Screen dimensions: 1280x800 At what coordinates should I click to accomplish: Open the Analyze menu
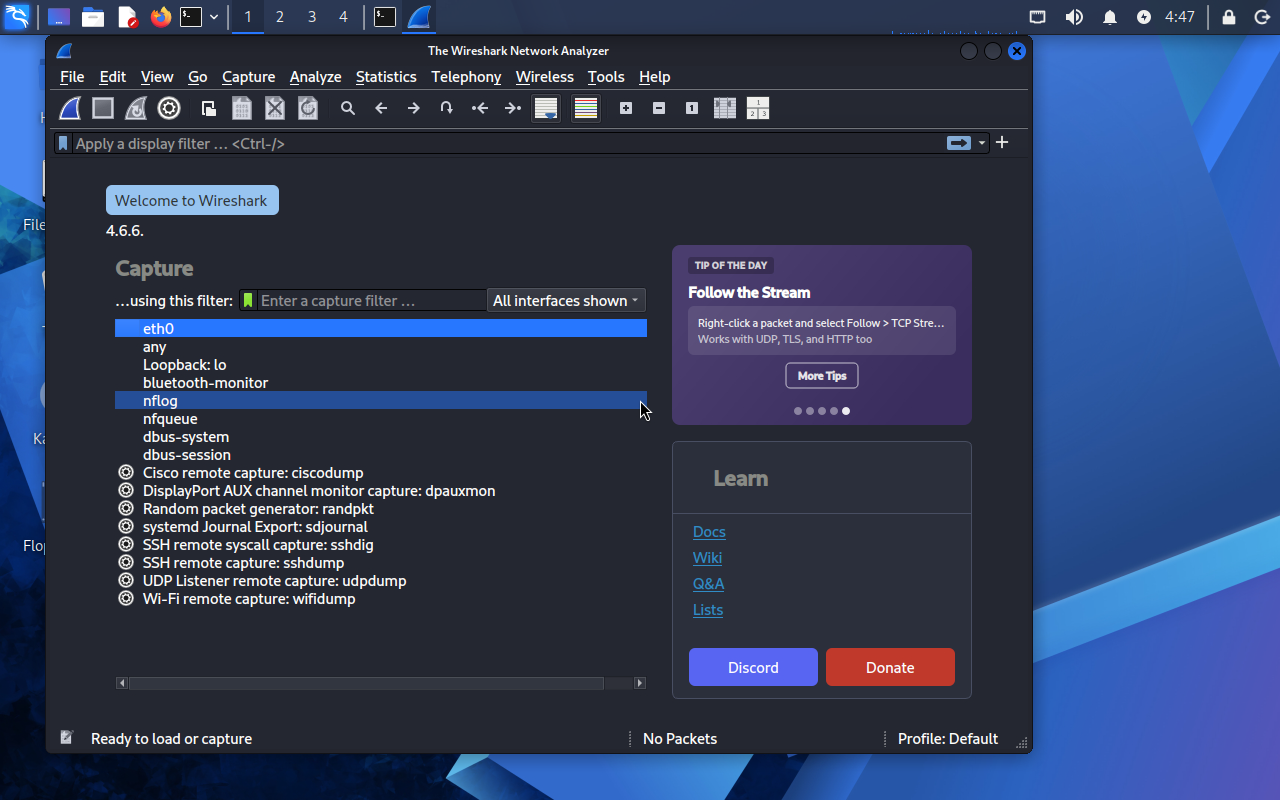[x=315, y=77]
